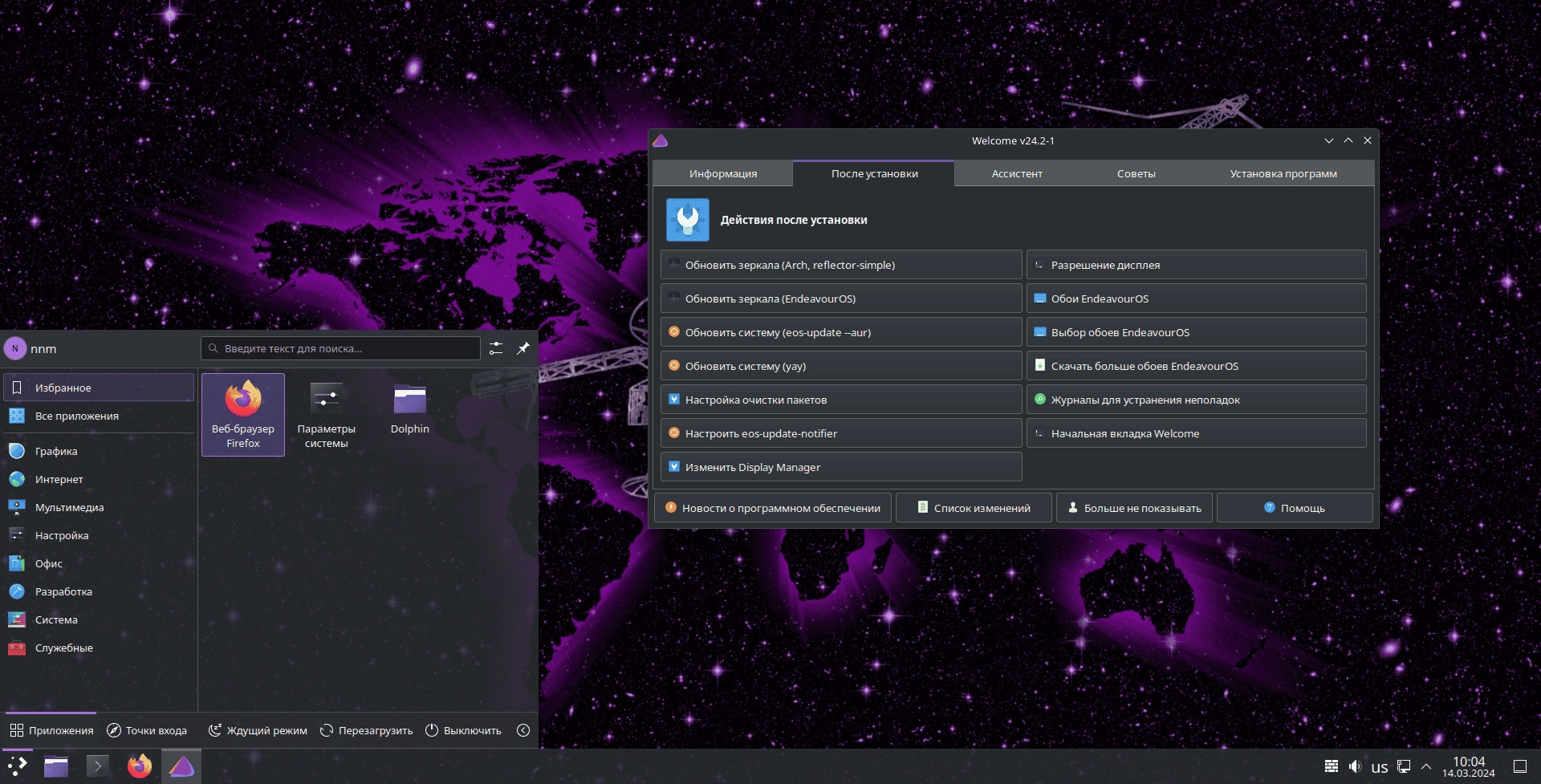Click Скачать больше обоев EndeavourOS
This screenshot has width=1541, height=784.
click(x=1197, y=366)
